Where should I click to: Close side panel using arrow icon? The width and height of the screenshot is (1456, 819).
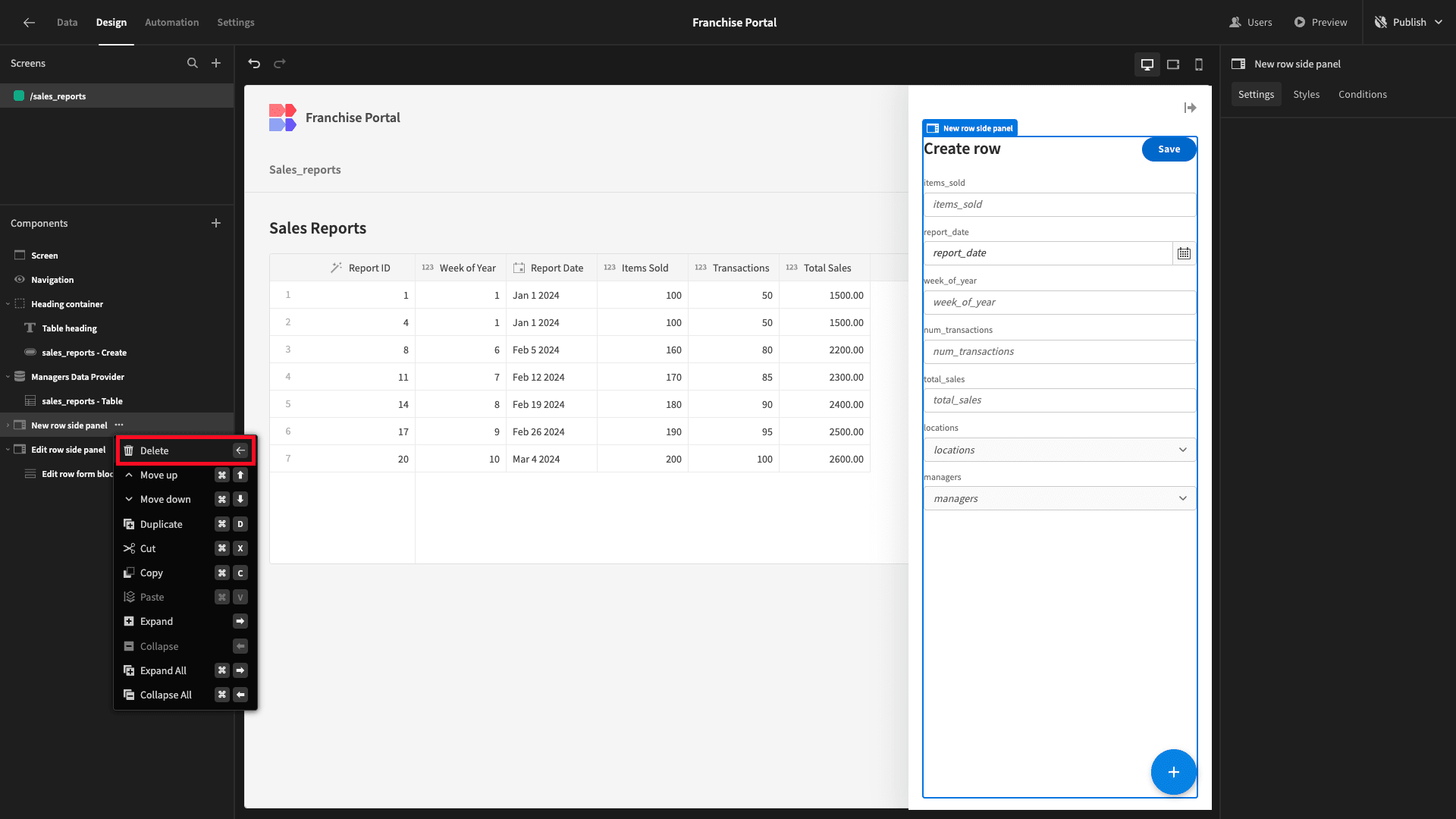[x=1190, y=108]
